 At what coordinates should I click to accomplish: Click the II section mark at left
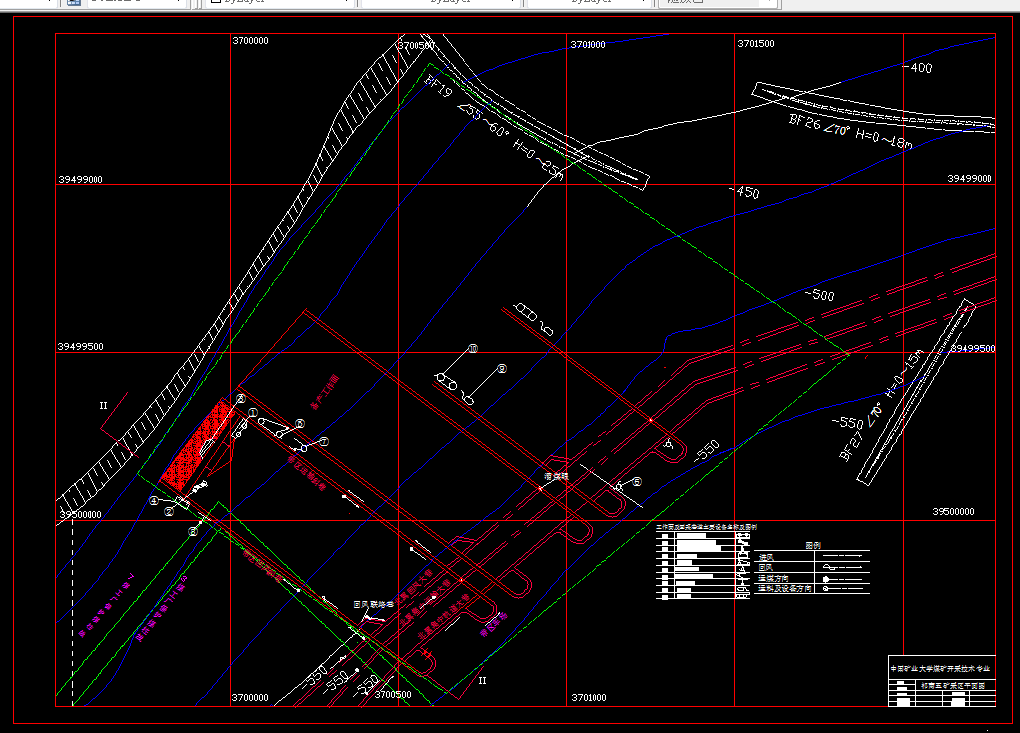click(103, 405)
